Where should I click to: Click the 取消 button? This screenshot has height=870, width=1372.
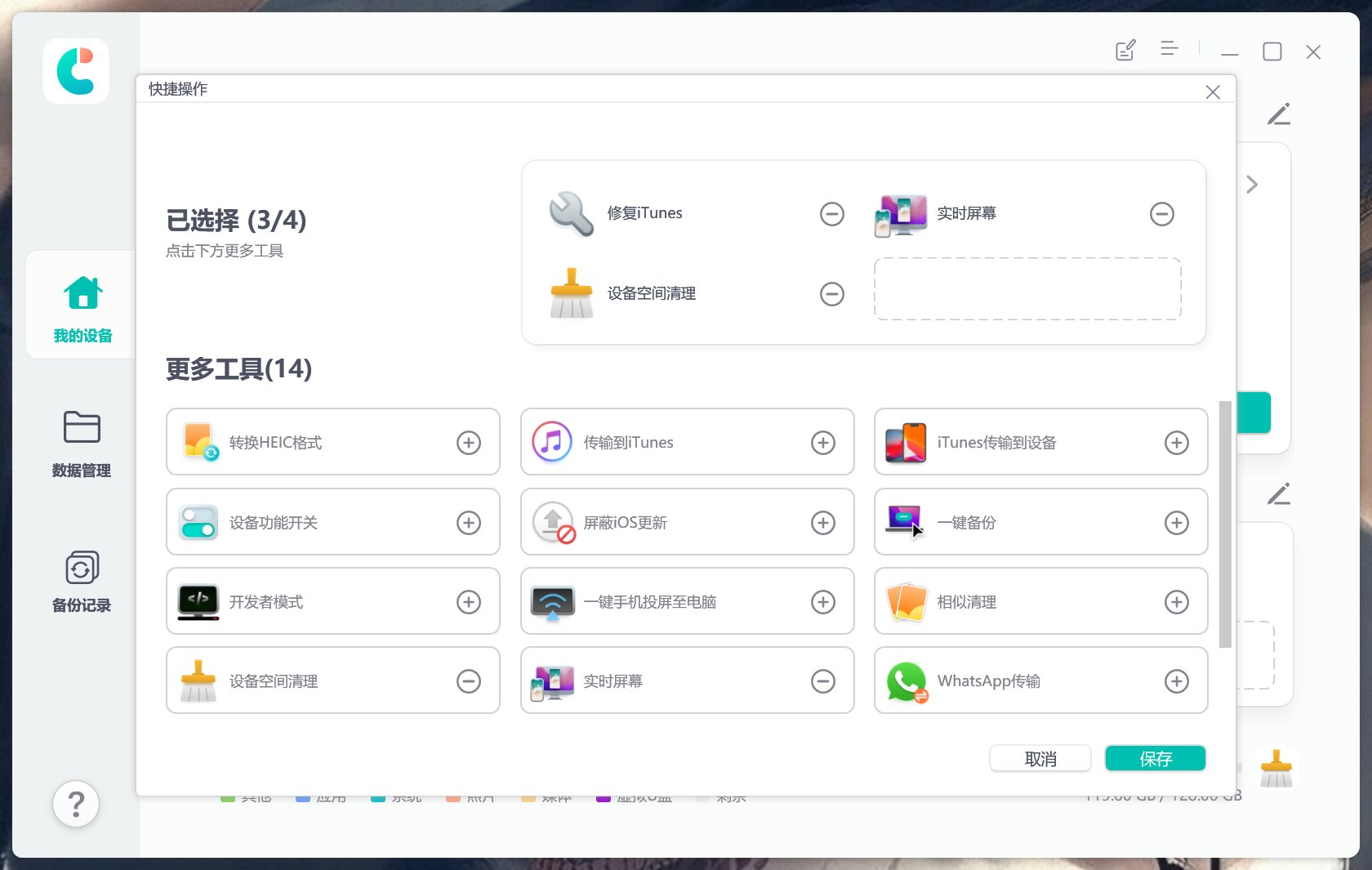tap(1040, 758)
